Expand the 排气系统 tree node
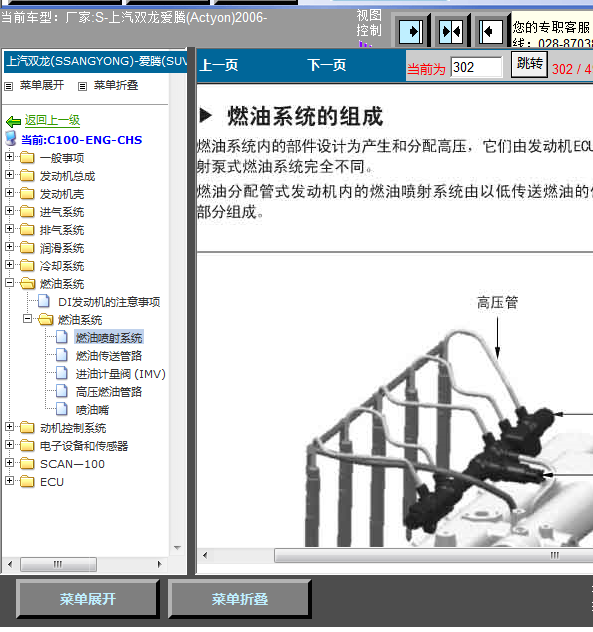The image size is (593, 632). pos(10,229)
